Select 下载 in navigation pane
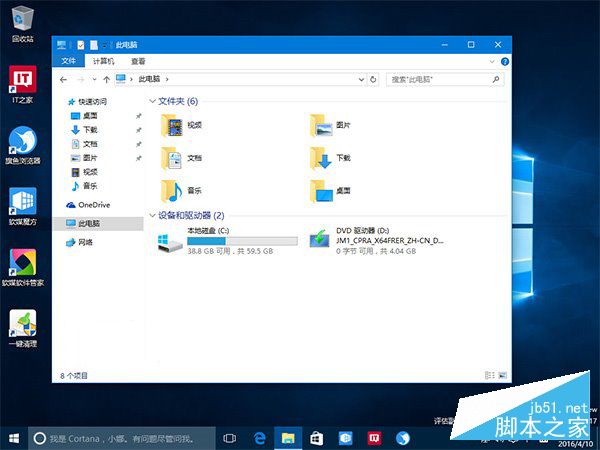600x450 pixels. pyautogui.click(x=85, y=130)
